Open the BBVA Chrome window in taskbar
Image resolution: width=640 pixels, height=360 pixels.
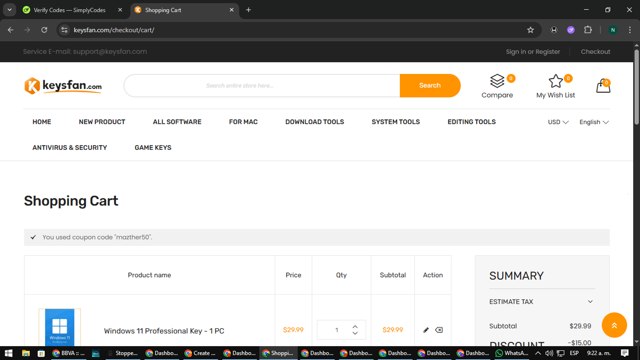(x=68, y=353)
